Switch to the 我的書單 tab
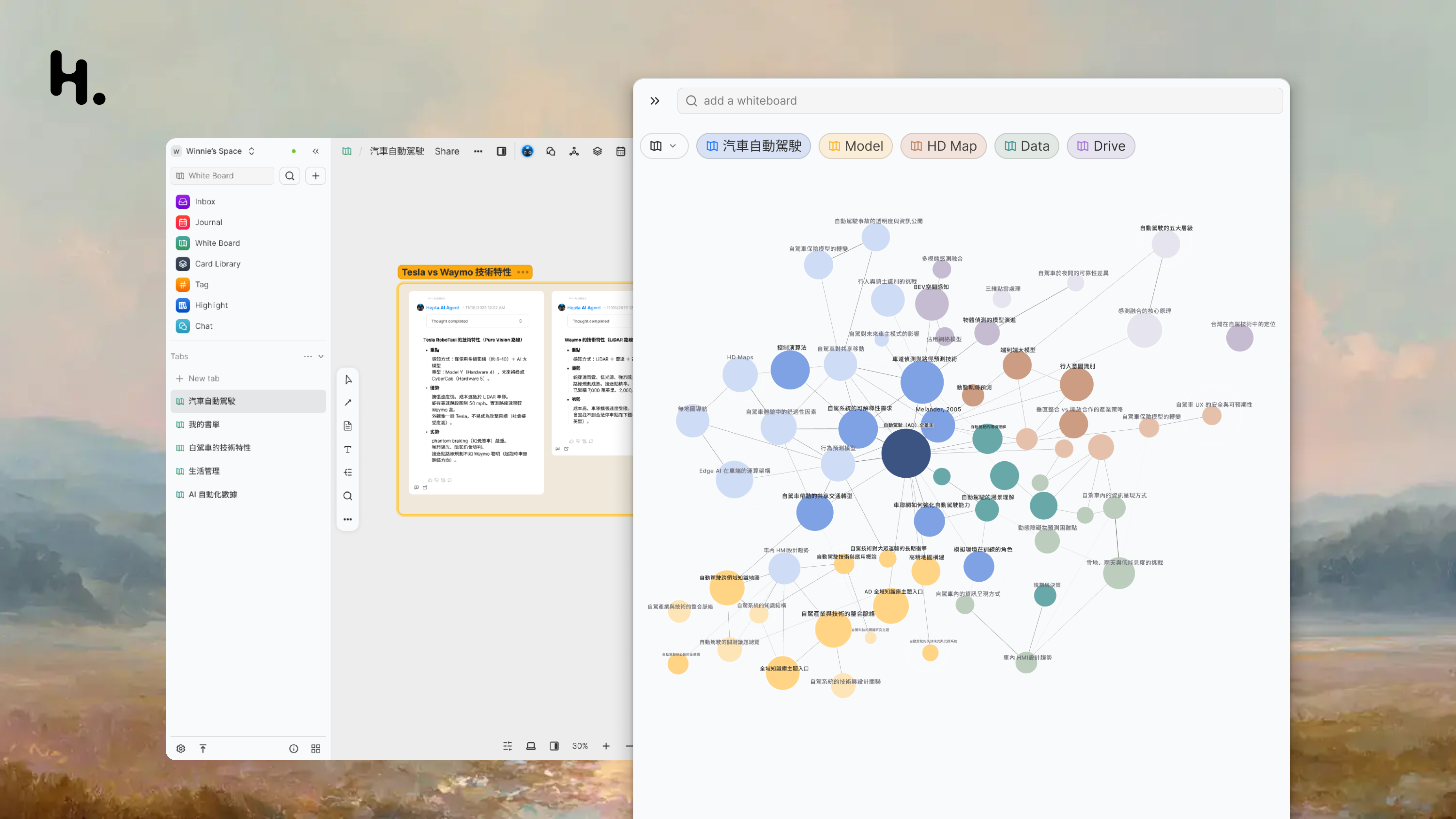Screen dimensions: 1456x819 click(x=204, y=424)
